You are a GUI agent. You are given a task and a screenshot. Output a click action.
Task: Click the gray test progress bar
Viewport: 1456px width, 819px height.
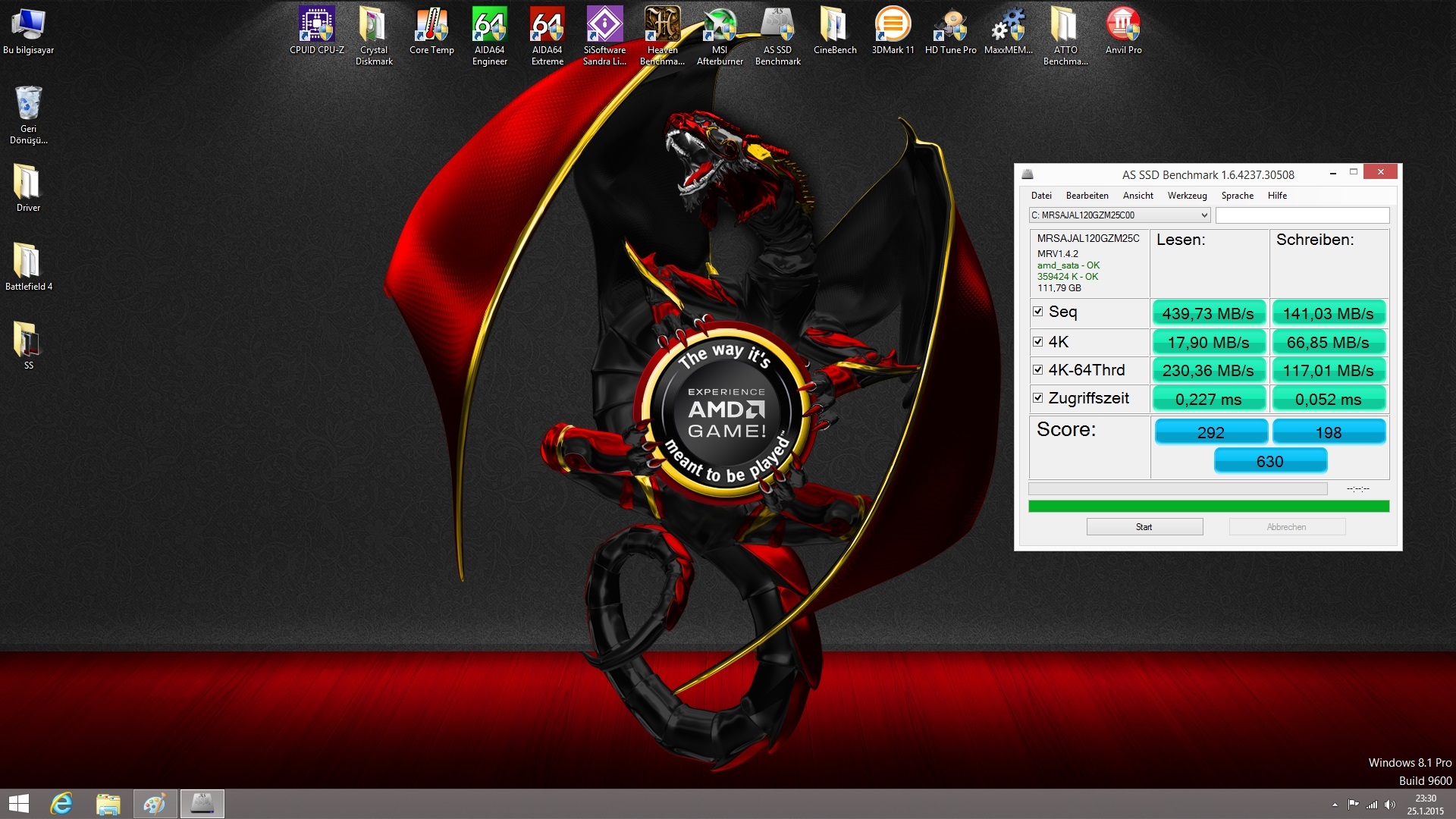1178,489
